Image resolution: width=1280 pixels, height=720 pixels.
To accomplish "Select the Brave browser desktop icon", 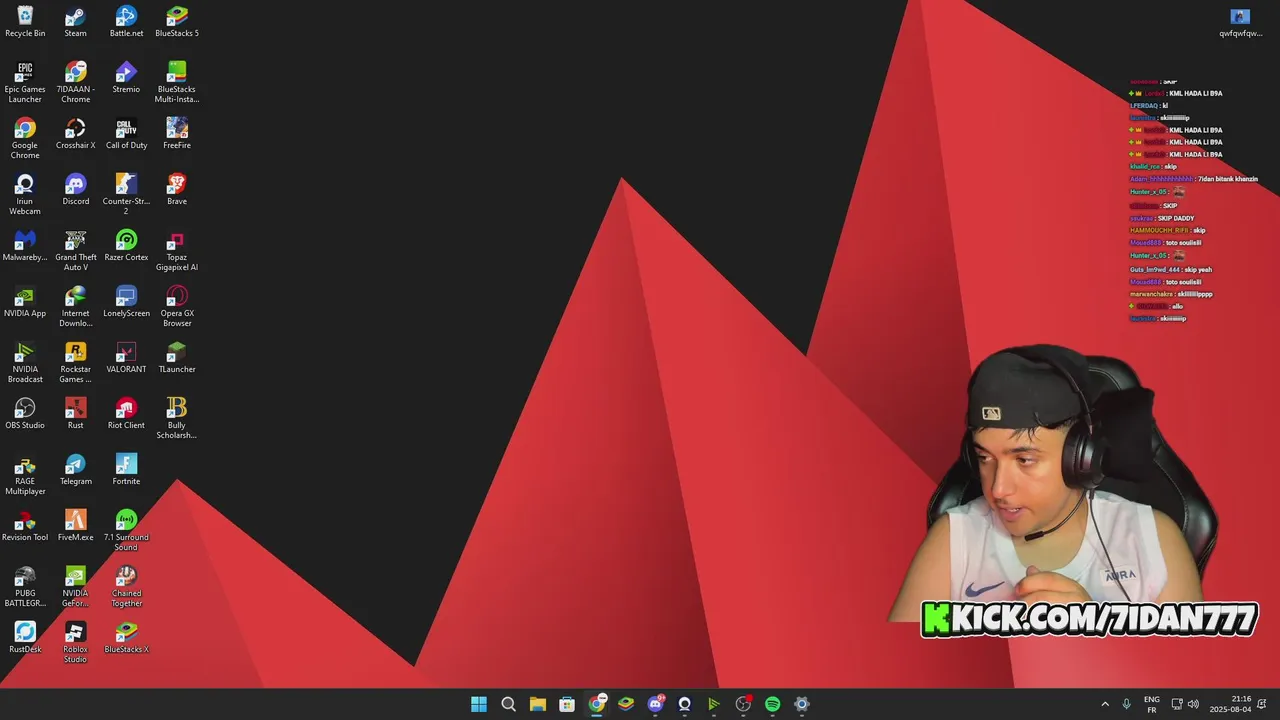I will coord(177,190).
